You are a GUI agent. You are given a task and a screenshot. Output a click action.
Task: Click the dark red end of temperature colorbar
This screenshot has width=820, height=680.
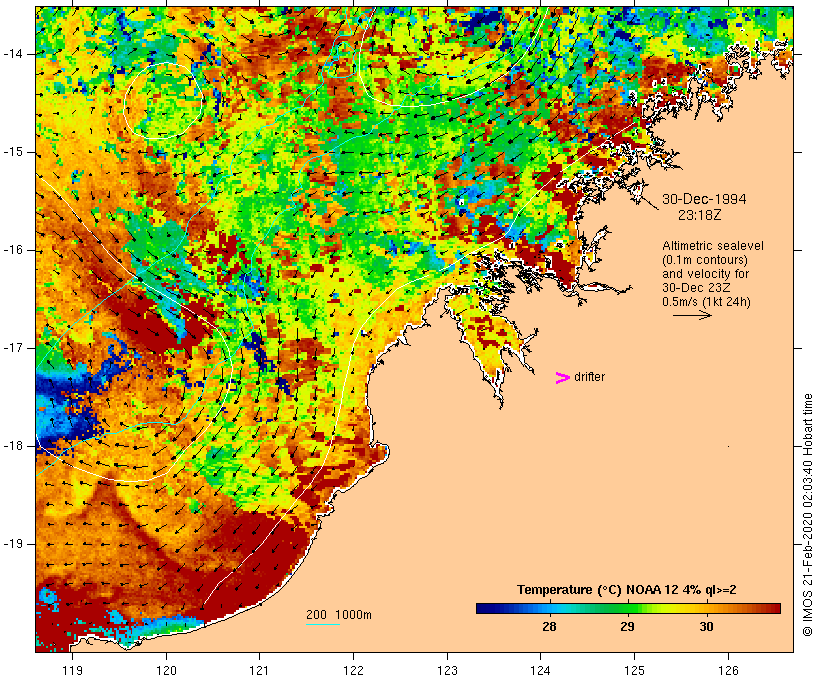[x=772, y=608]
